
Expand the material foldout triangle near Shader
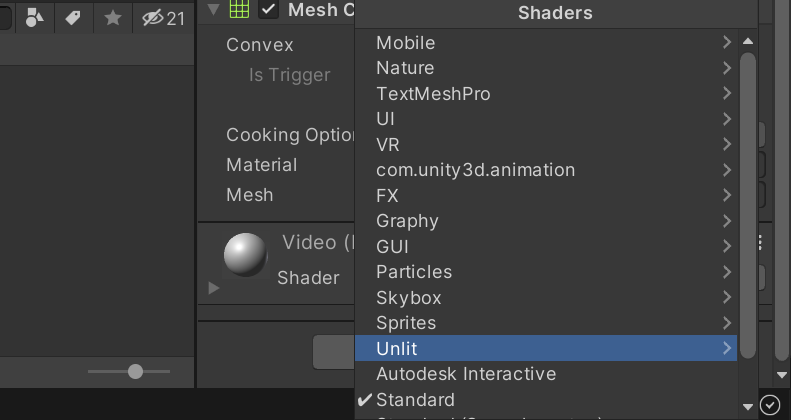point(213,288)
